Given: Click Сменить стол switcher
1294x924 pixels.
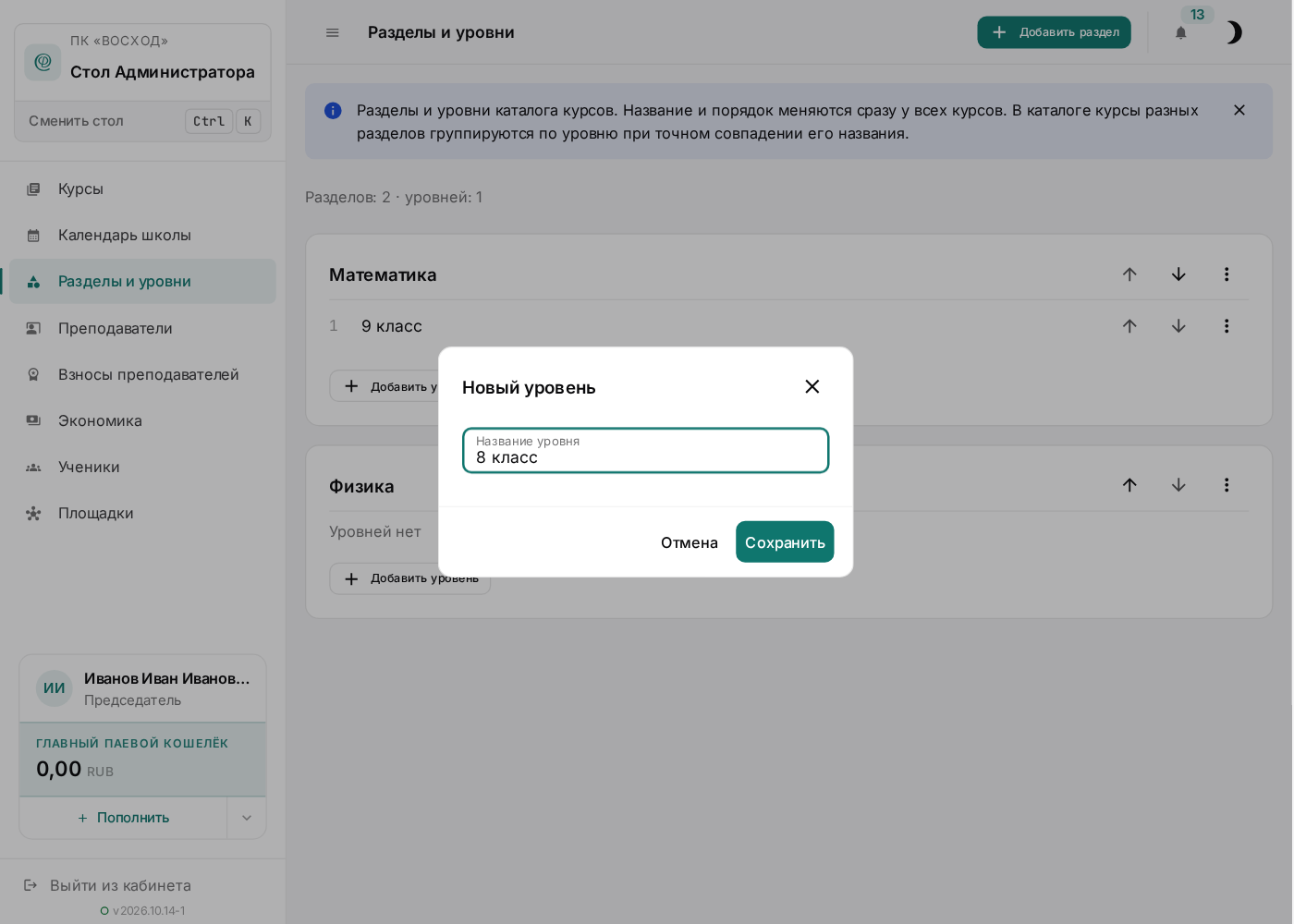Looking at the screenshot, I should [143, 121].
